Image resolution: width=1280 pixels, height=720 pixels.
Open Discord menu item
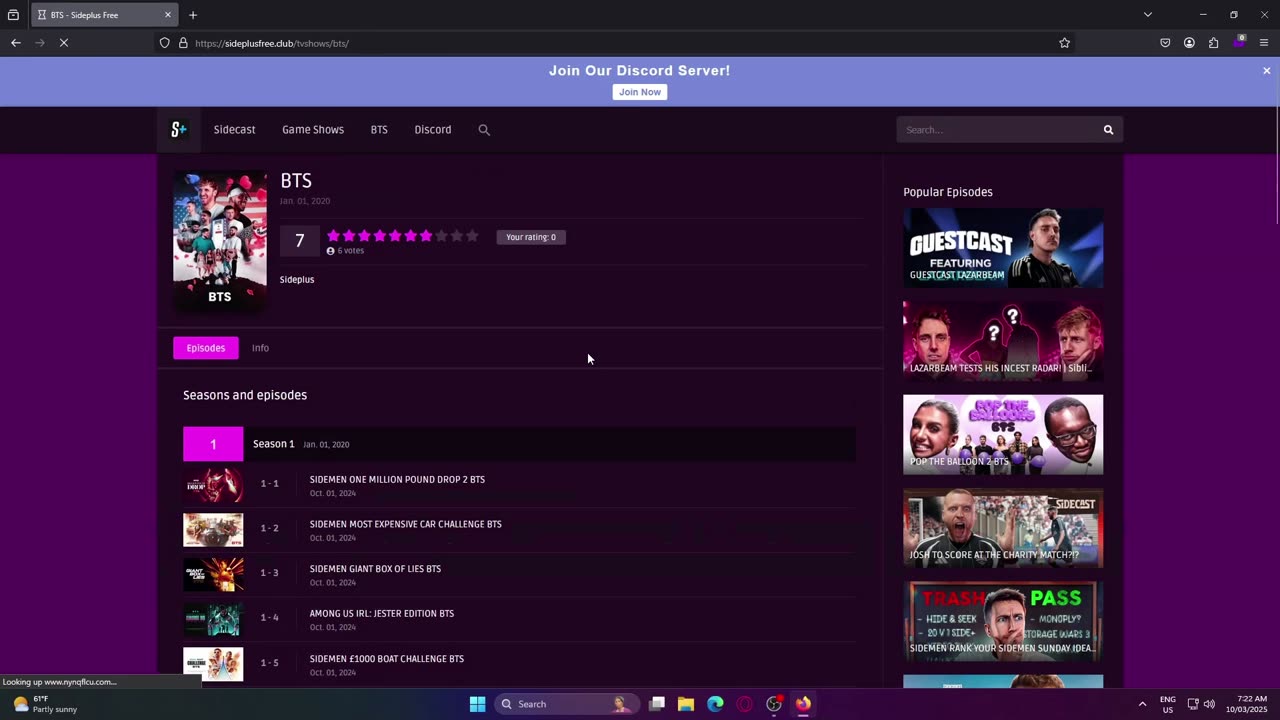coord(433,130)
